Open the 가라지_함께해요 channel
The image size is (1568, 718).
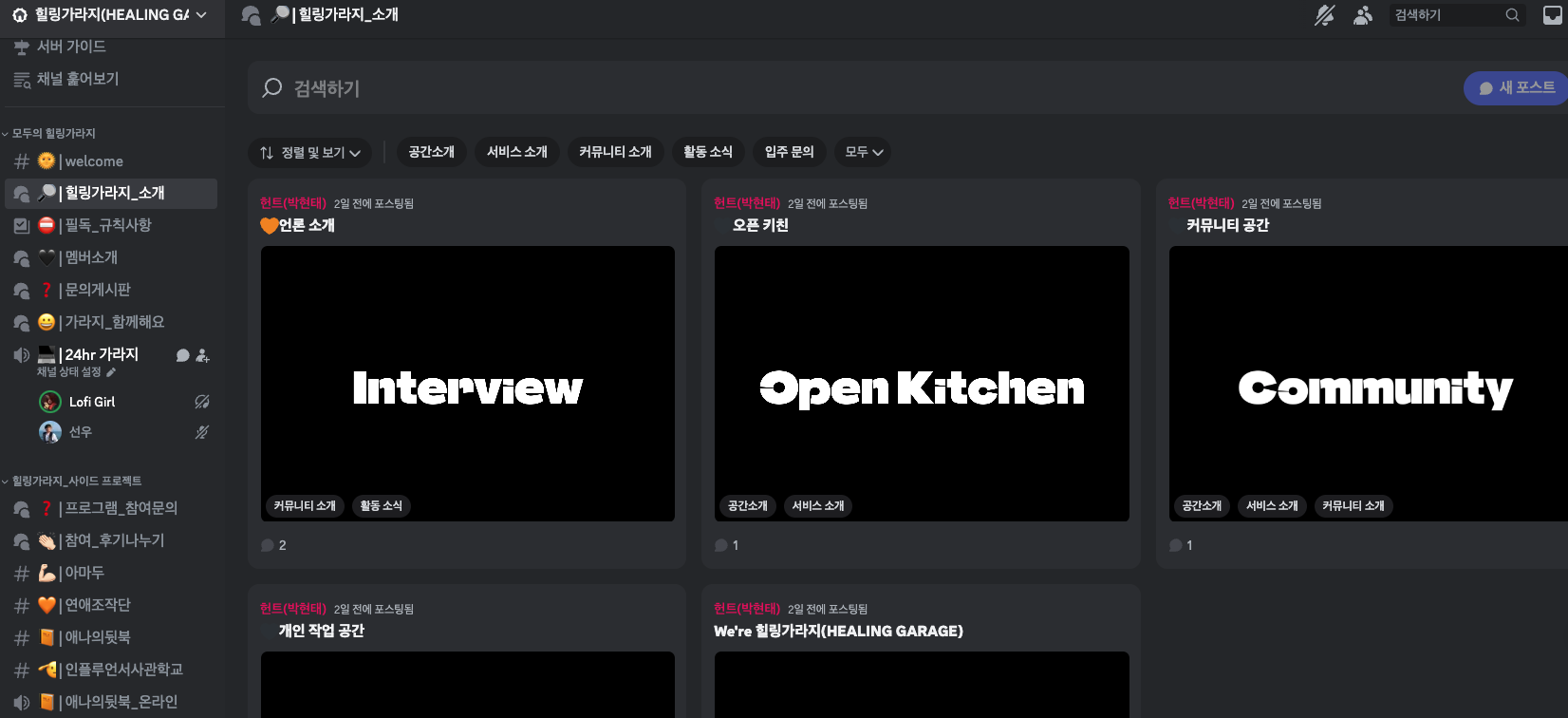[111, 323]
